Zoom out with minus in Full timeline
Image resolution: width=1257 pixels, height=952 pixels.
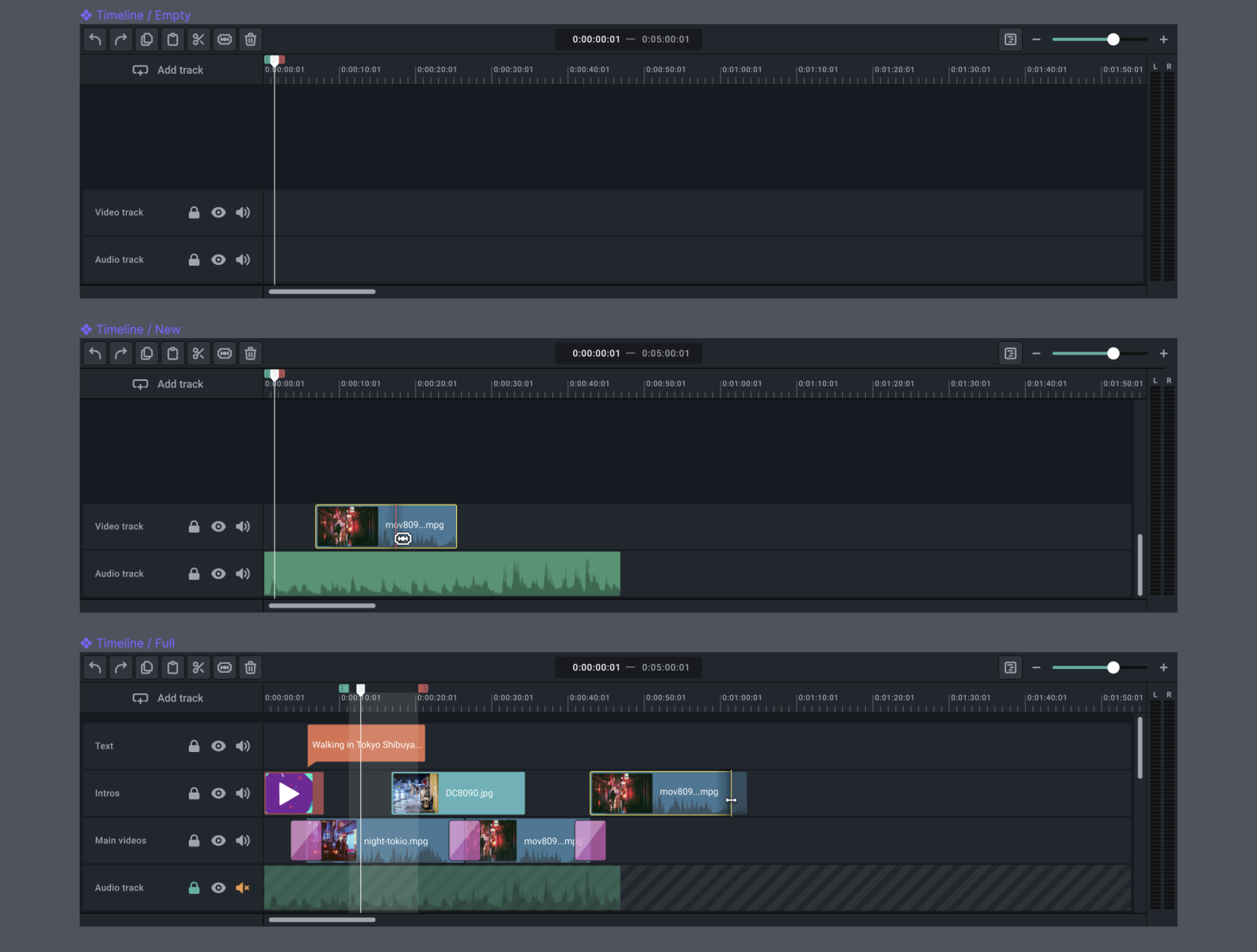1036,667
